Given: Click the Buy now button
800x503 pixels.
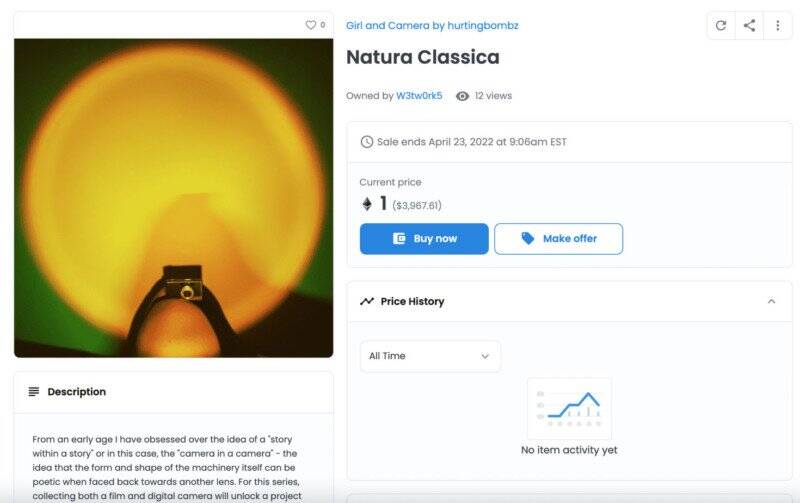Looking at the screenshot, I should [x=424, y=239].
